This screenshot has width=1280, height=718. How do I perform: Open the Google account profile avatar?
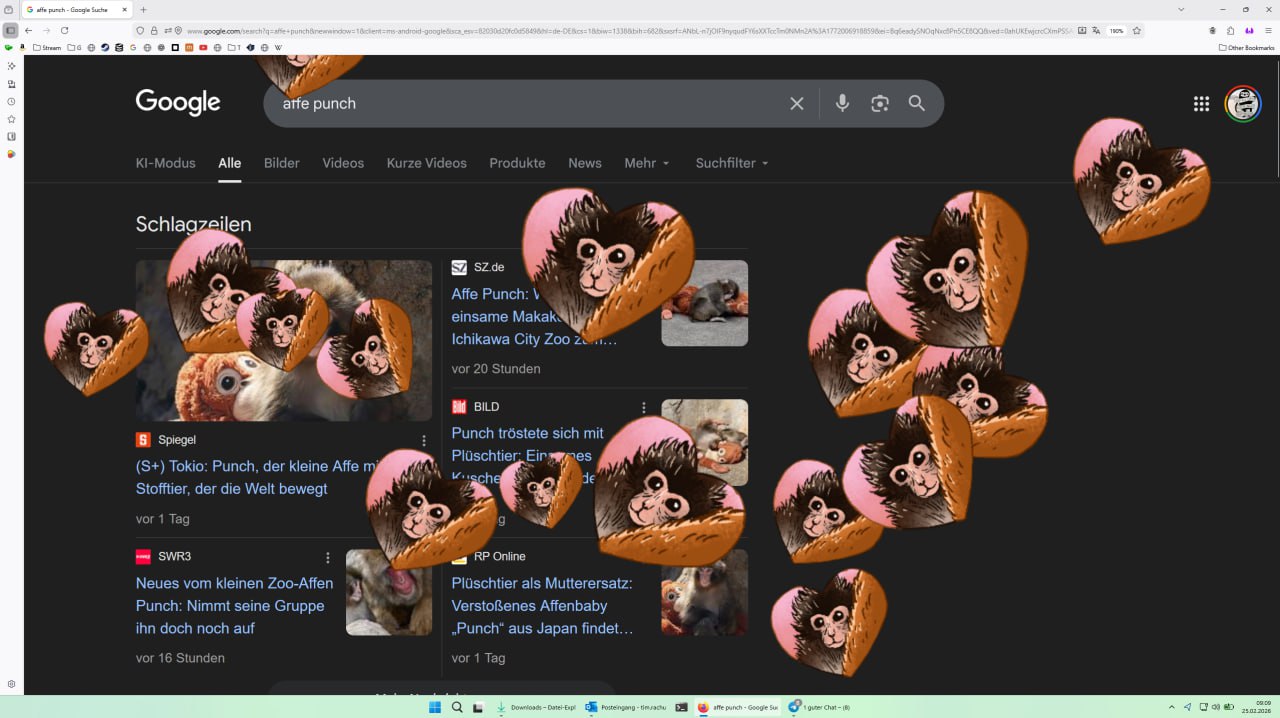coord(1243,104)
